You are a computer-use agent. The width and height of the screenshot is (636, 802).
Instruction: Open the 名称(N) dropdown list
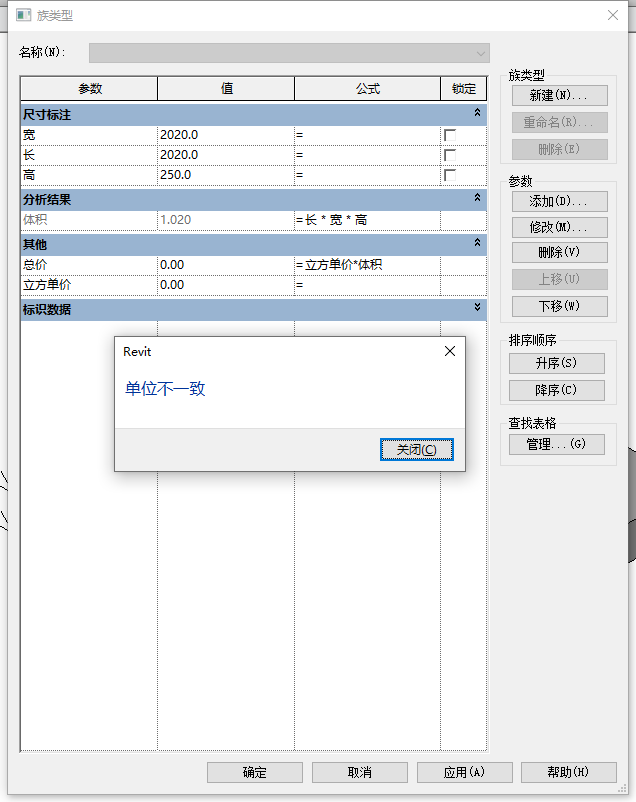click(x=289, y=53)
